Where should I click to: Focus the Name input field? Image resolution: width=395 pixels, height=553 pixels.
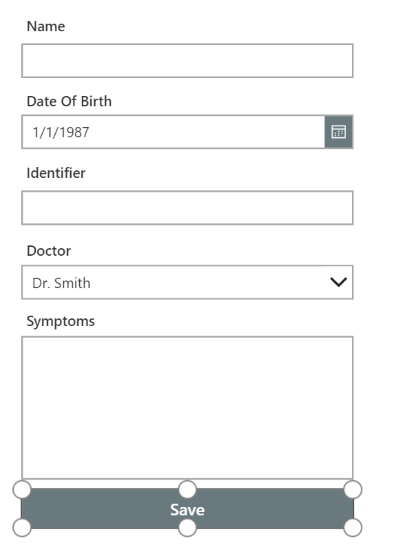187,61
